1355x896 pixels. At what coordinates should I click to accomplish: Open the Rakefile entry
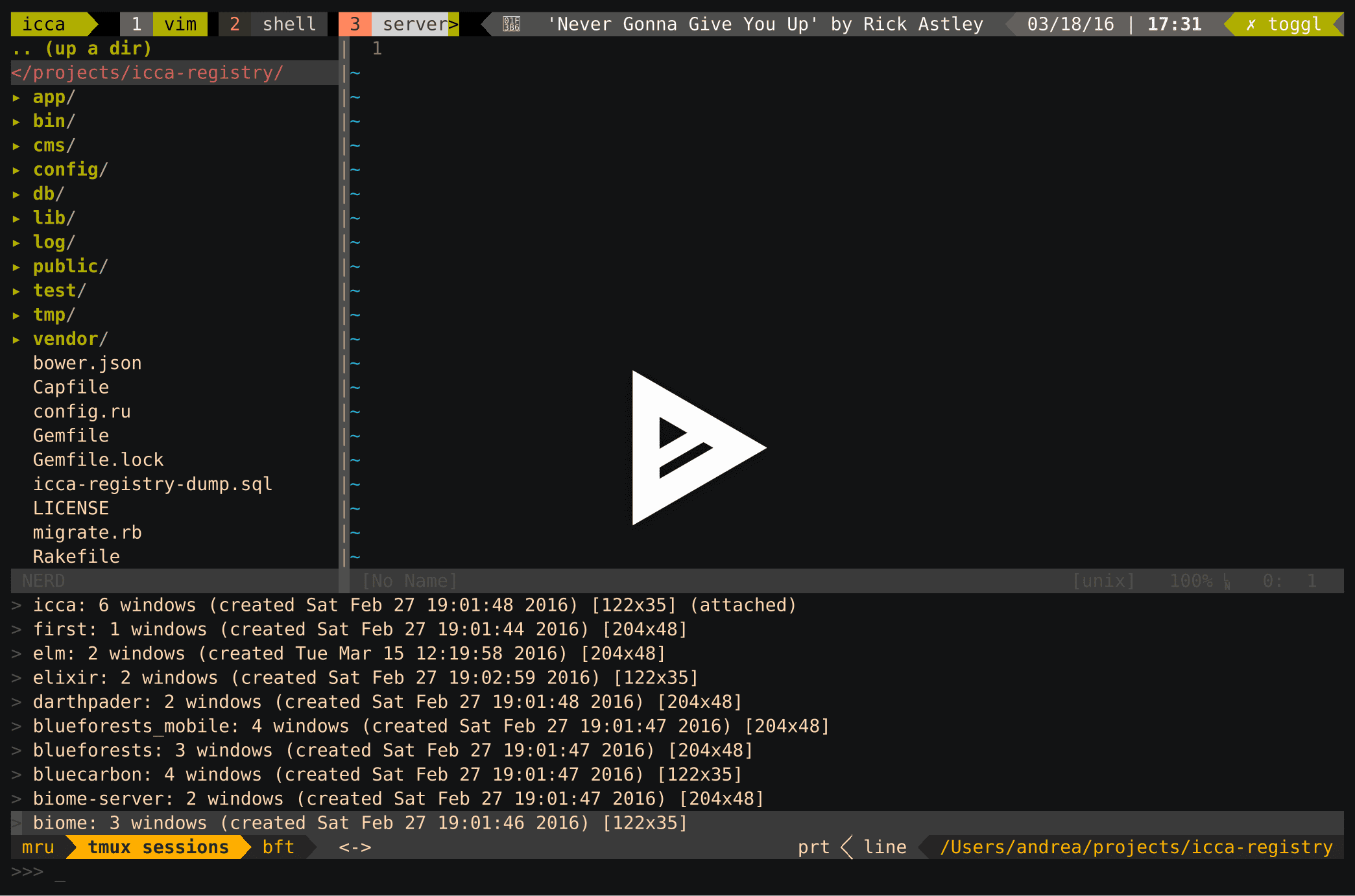(76, 557)
